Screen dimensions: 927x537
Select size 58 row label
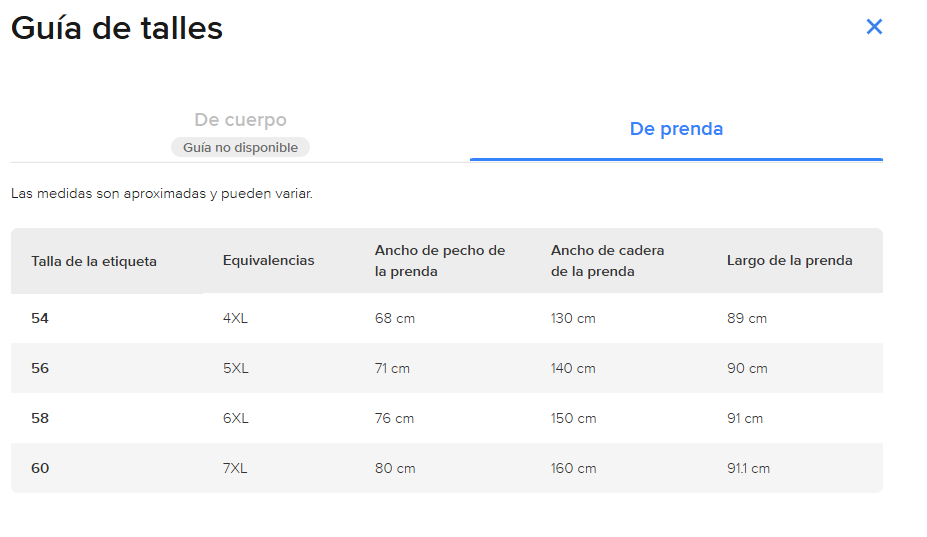tap(40, 418)
